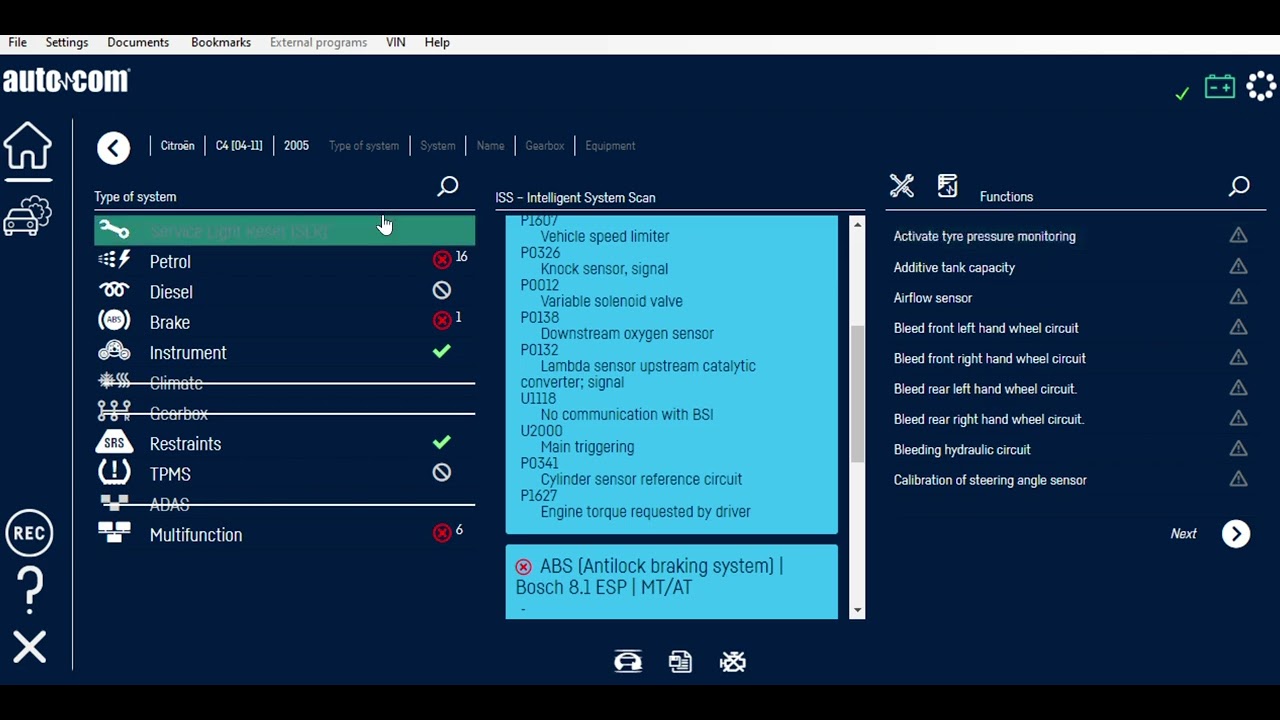Select the Citroën breadcrumb
This screenshot has height=720, width=1280.
click(x=178, y=146)
